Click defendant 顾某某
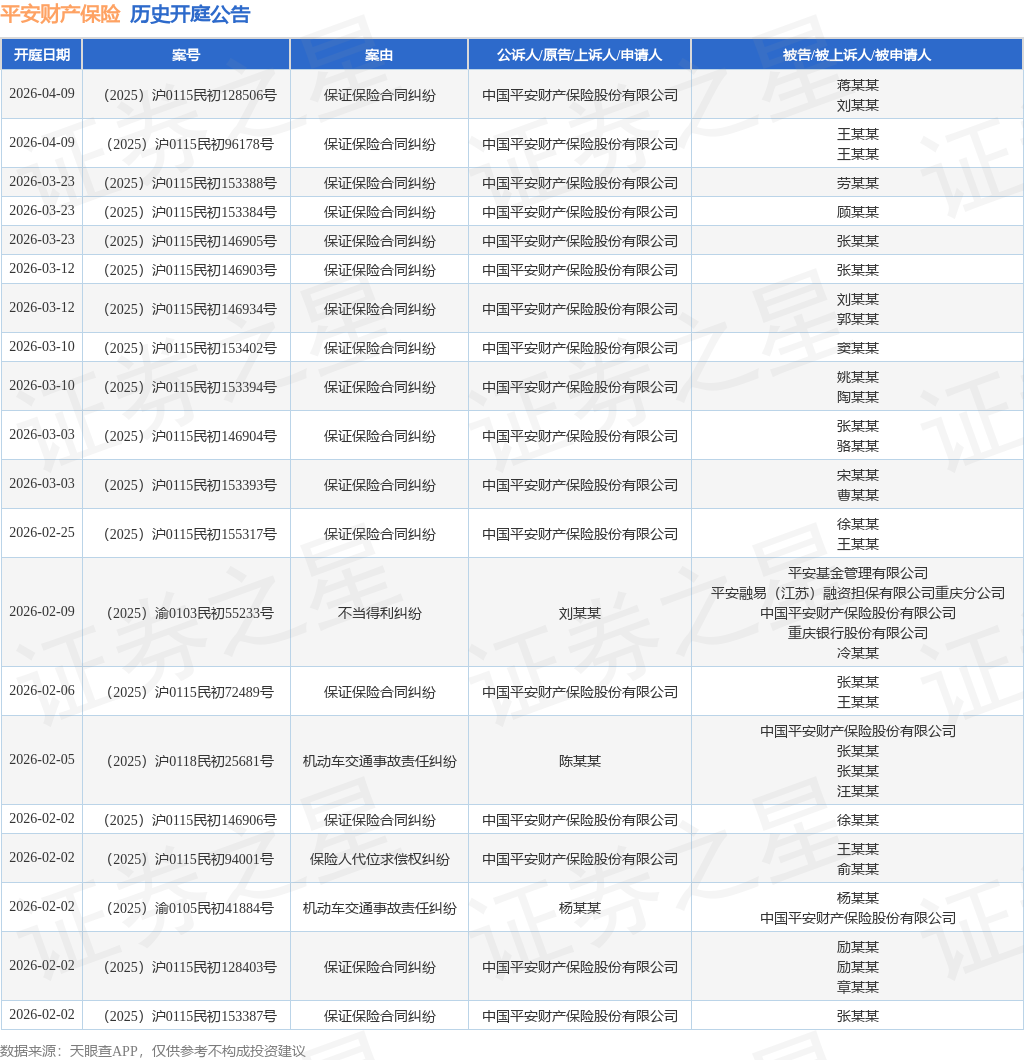This screenshot has width=1024, height=1060. pyautogui.click(x=857, y=212)
